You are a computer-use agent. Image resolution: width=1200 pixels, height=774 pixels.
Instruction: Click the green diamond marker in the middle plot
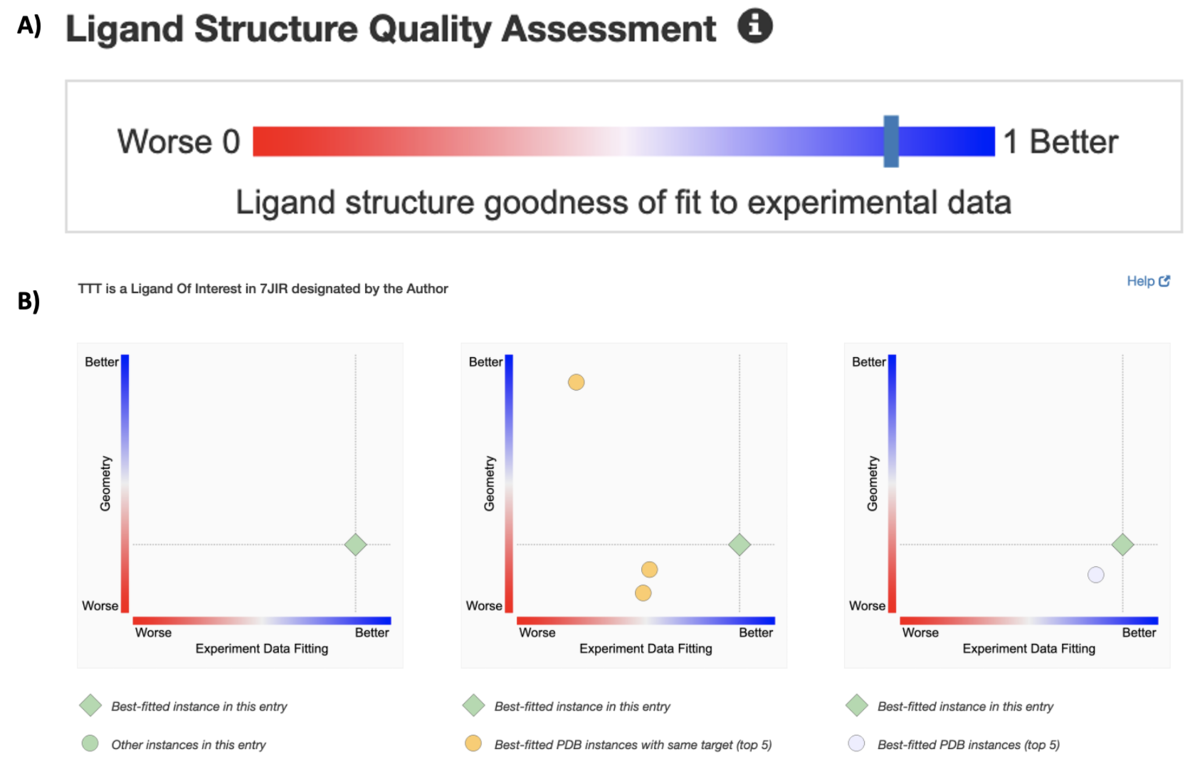click(739, 544)
